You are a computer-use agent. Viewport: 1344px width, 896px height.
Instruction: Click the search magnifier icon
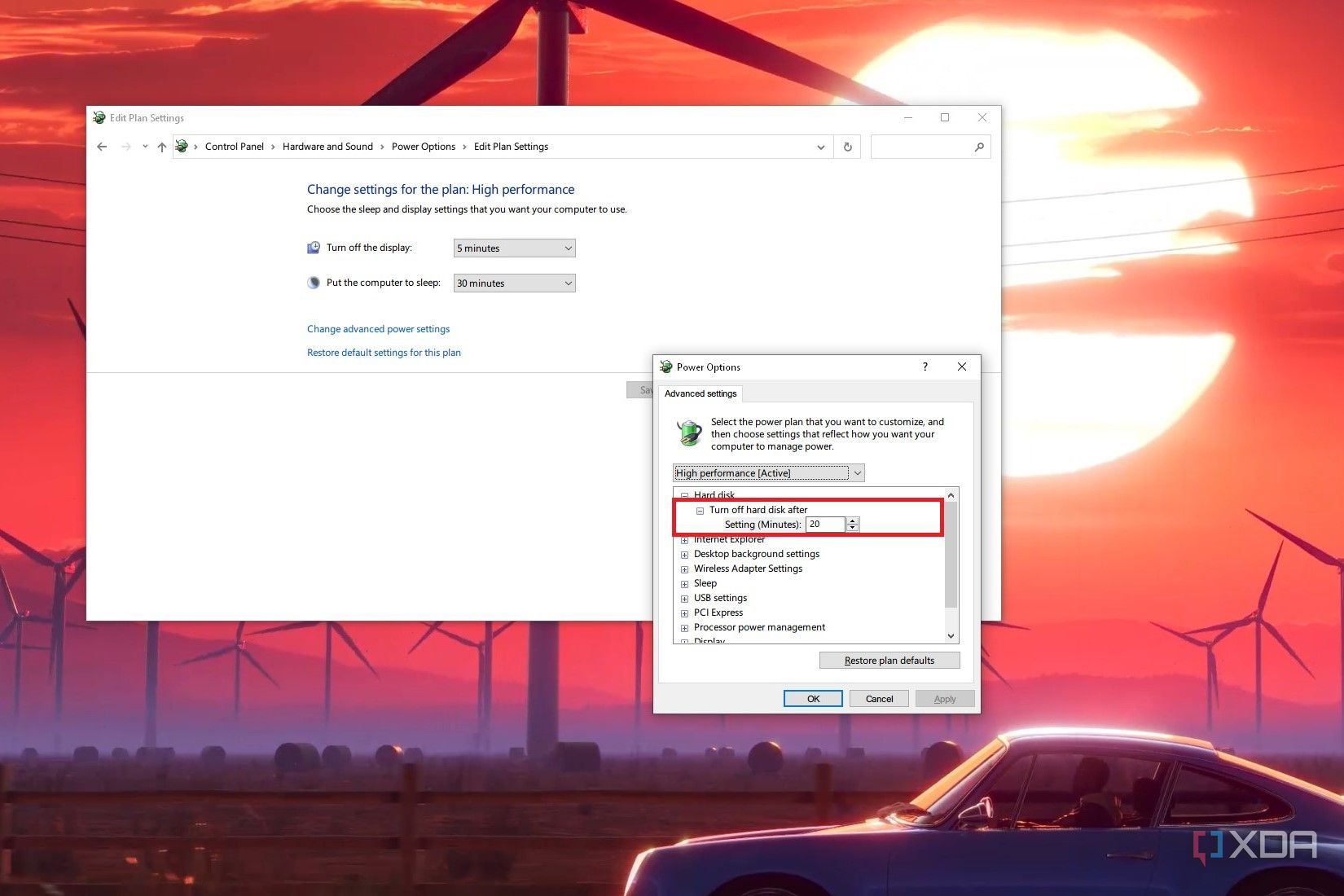(x=979, y=147)
